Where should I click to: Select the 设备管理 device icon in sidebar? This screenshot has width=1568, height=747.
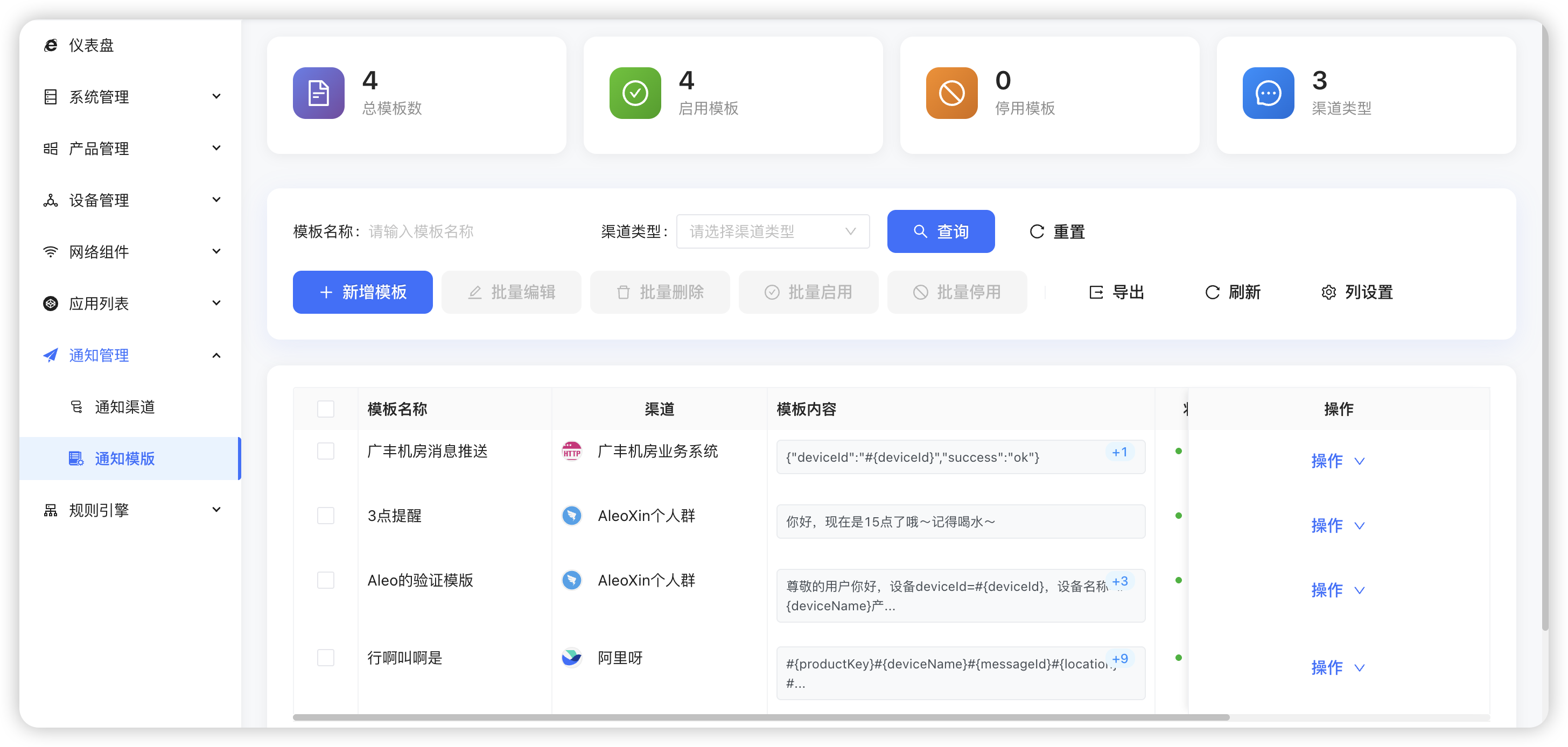(51, 200)
